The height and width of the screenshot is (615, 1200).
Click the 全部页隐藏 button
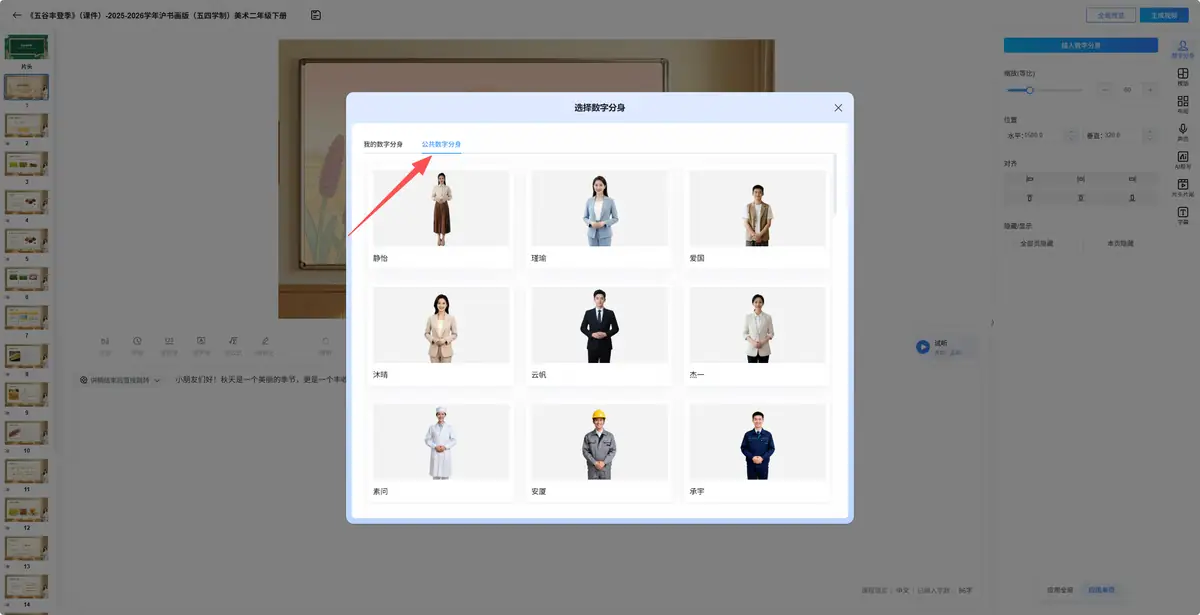tap(1036, 243)
